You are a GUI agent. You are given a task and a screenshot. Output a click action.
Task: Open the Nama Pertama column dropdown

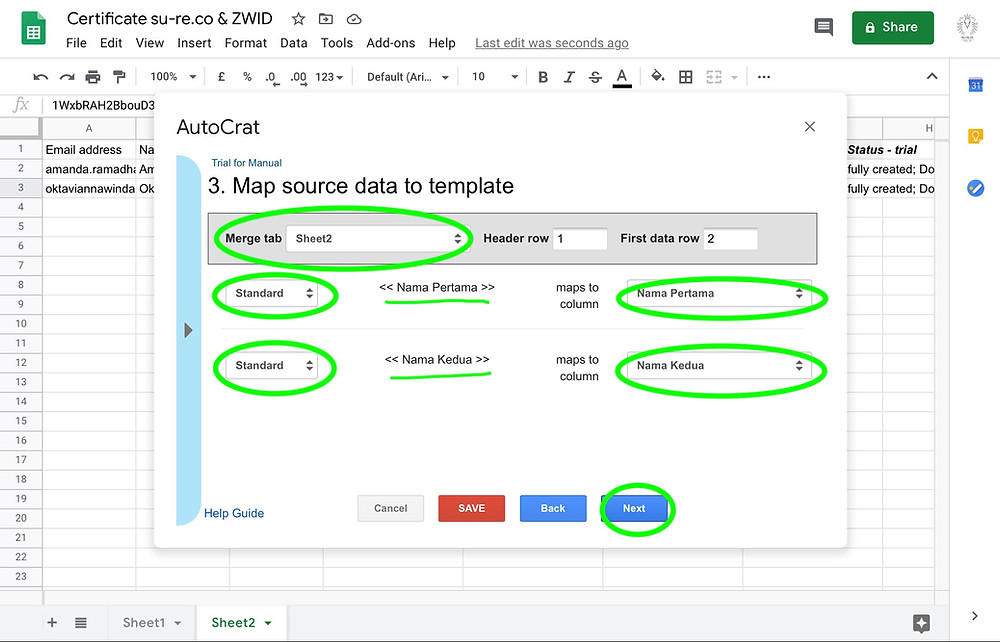pyautogui.click(x=719, y=293)
